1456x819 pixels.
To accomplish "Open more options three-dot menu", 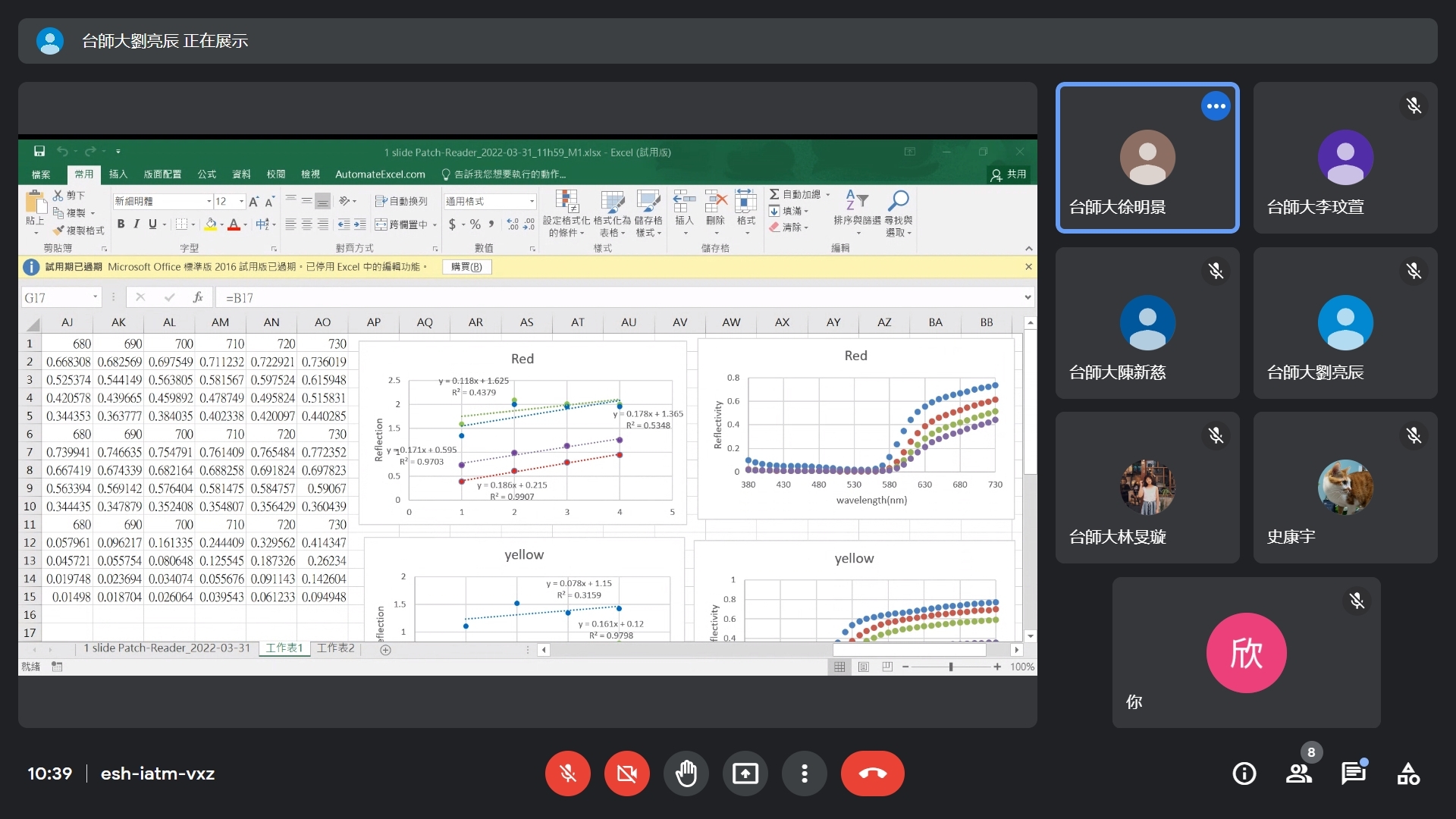I will (804, 773).
